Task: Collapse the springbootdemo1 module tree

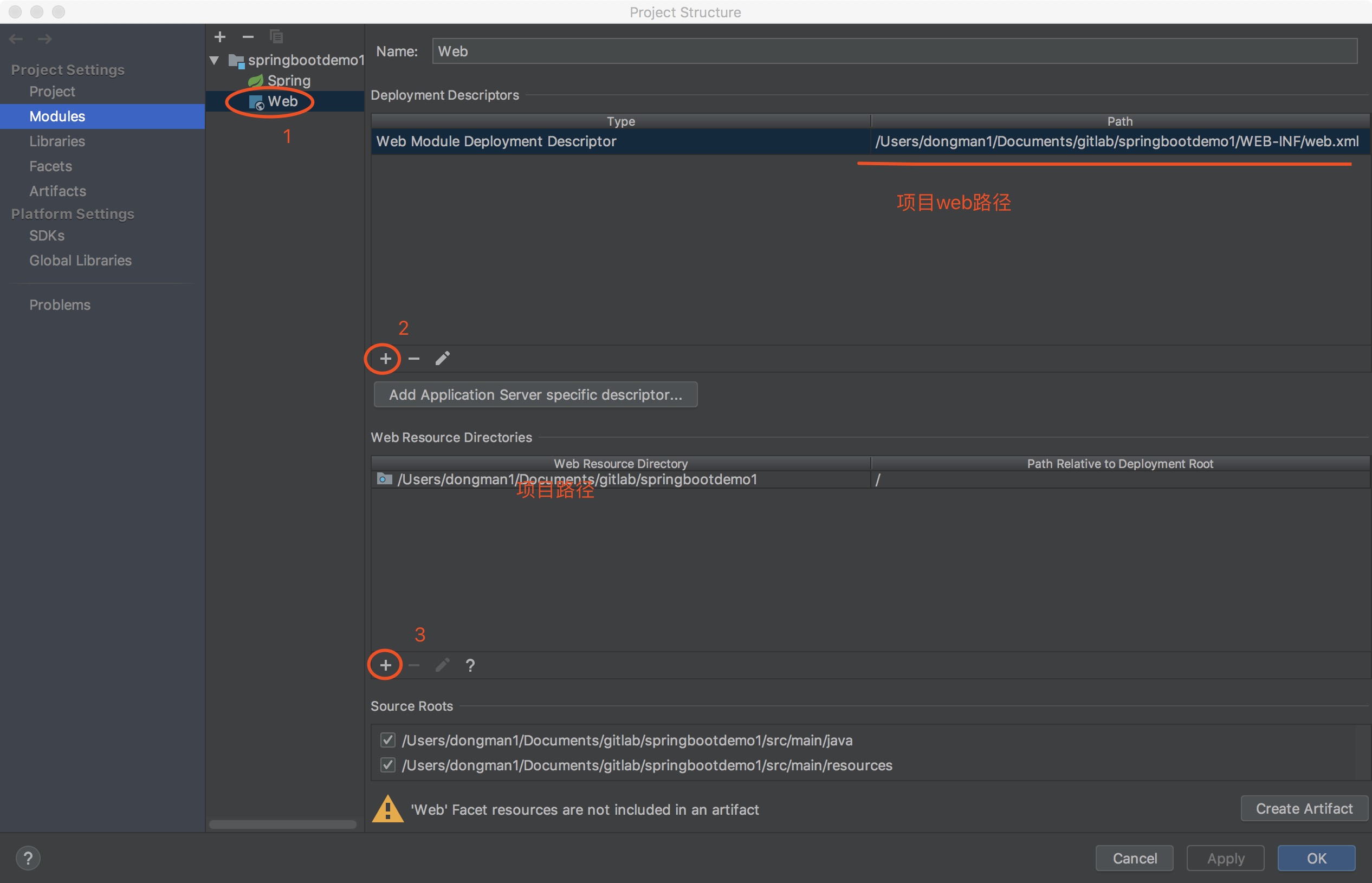Action: pyautogui.click(x=215, y=60)
